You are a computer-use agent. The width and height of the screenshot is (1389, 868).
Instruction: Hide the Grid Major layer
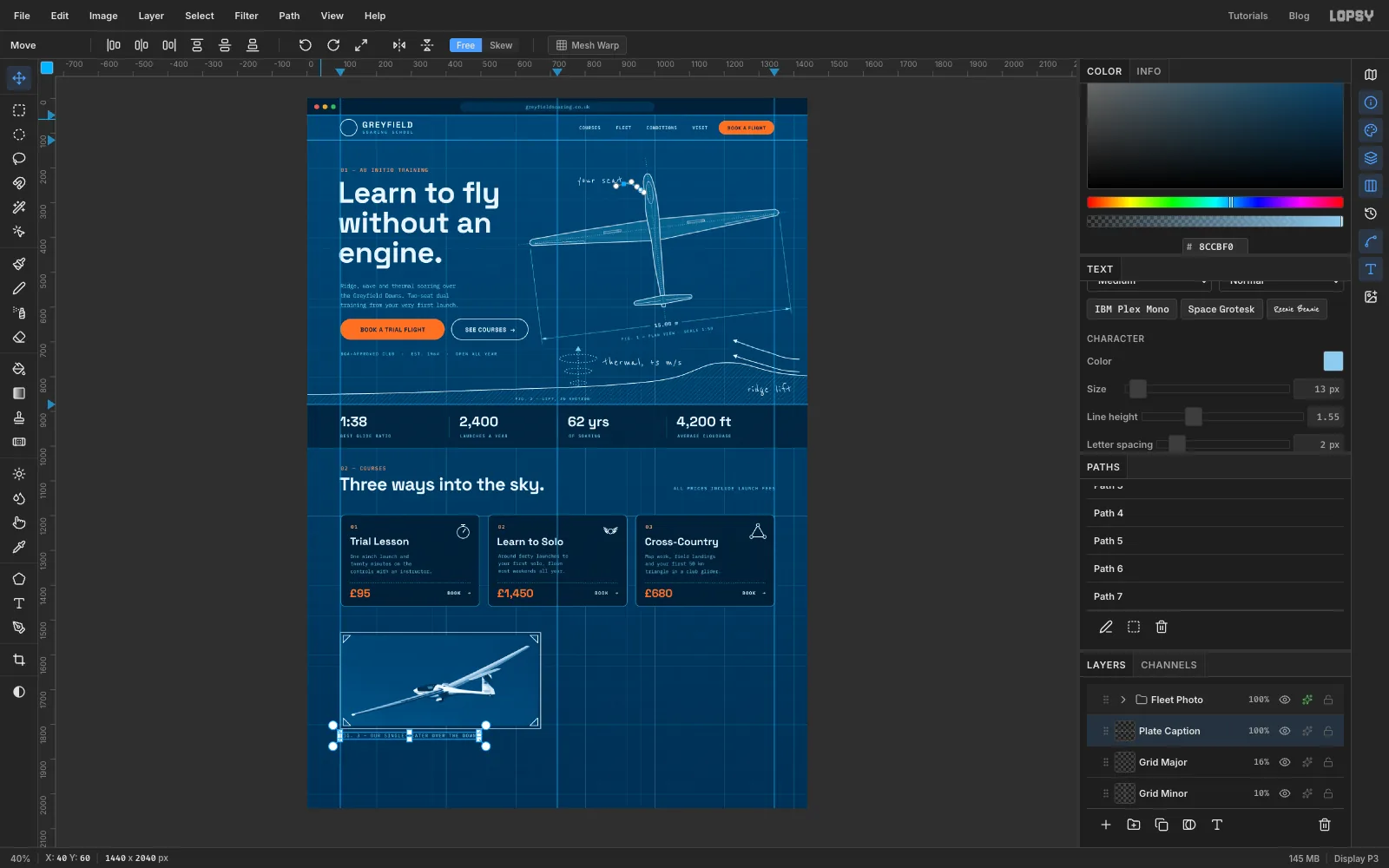[1285, 762]
